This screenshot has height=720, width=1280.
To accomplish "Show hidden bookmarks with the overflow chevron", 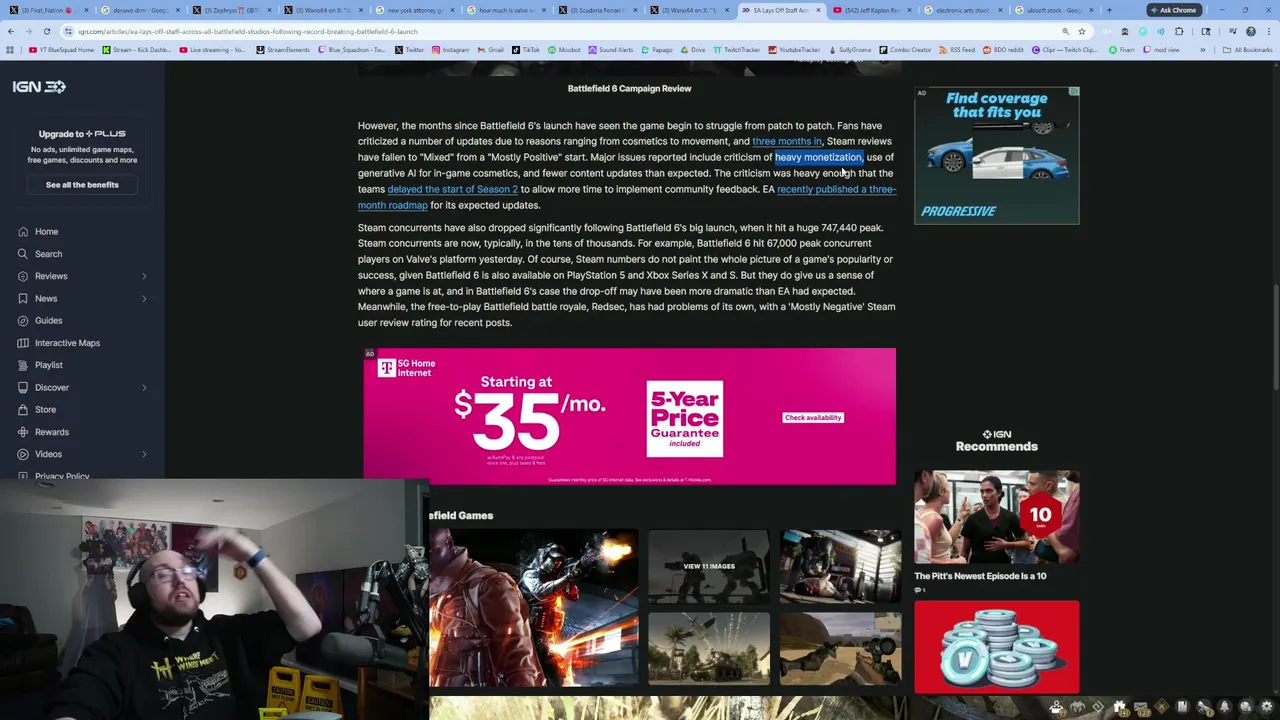I will pyautogui.click(x=1203, y=49).
